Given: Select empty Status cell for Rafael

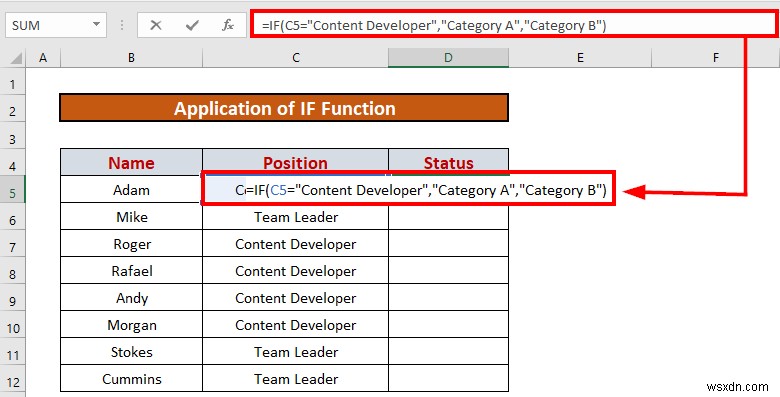Looking at the screenshot, I should coord(448,271).
